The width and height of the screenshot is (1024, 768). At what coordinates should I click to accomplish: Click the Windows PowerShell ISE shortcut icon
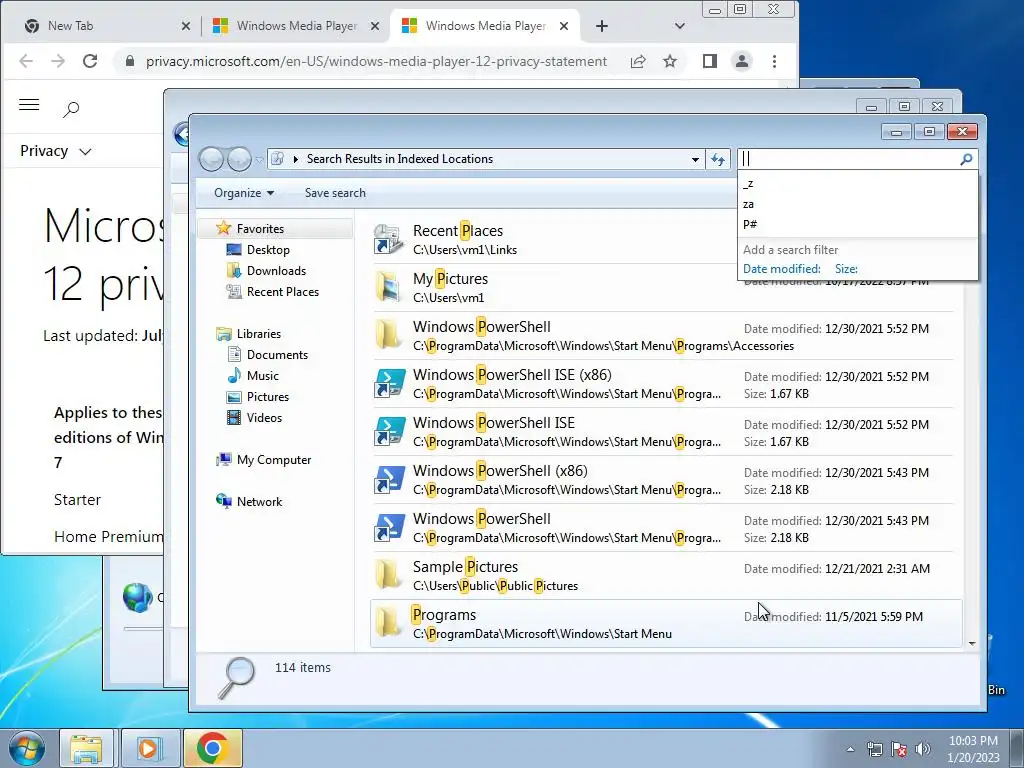[x=389, y=432]
